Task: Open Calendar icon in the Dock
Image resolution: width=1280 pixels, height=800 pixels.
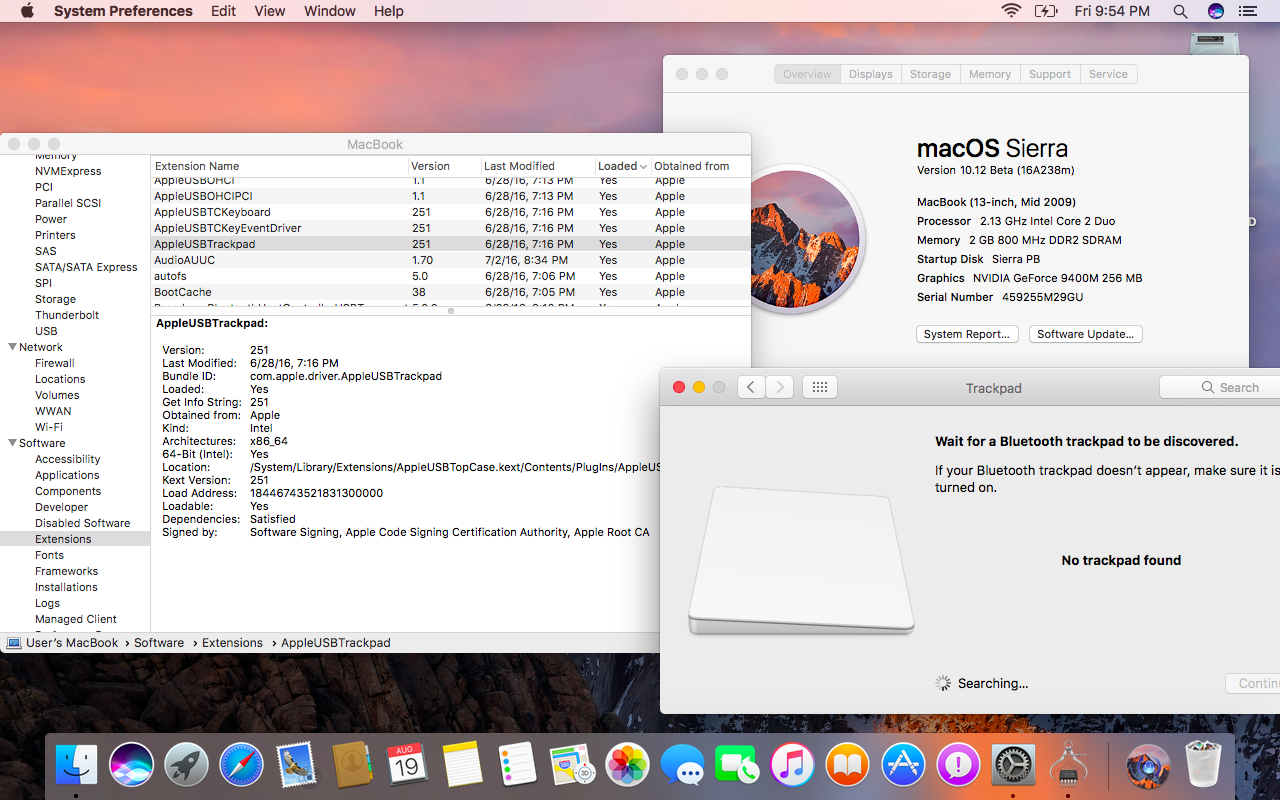Action: click(407, 766)
